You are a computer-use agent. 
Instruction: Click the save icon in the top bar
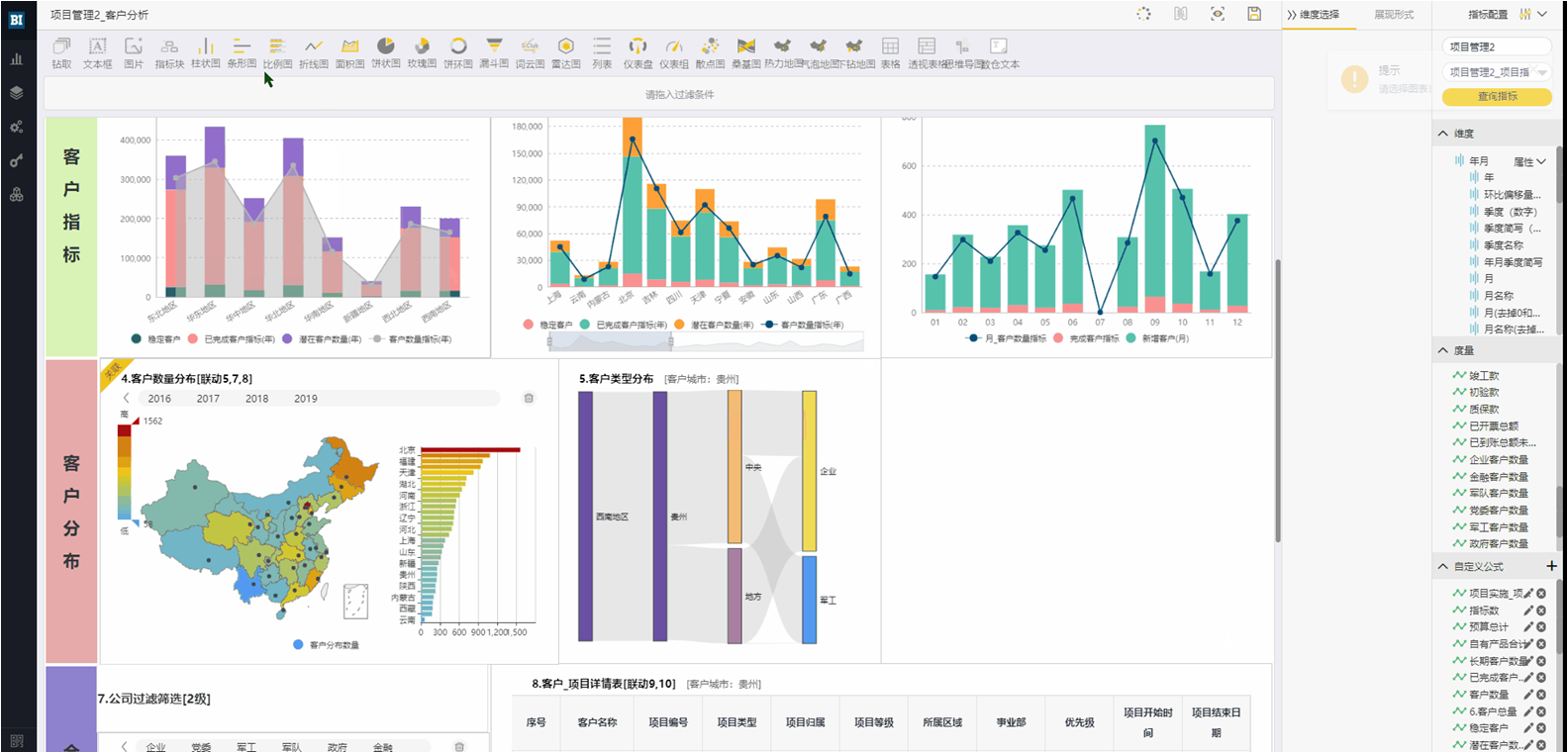point(1254,14)
